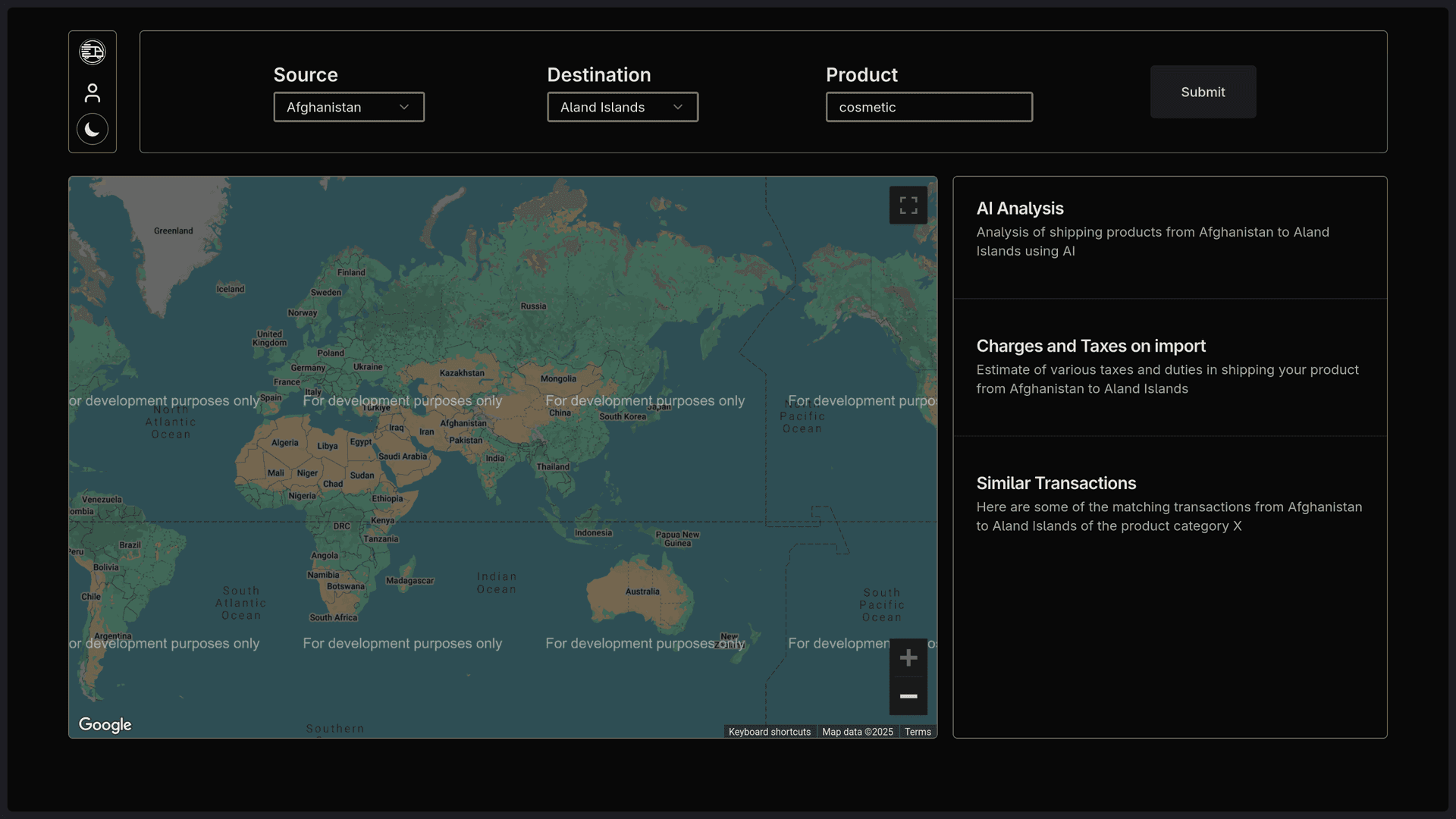Click the Similar Transactions heading
The height and width of the screenshot is (819, 1456).
(1056, 483)
